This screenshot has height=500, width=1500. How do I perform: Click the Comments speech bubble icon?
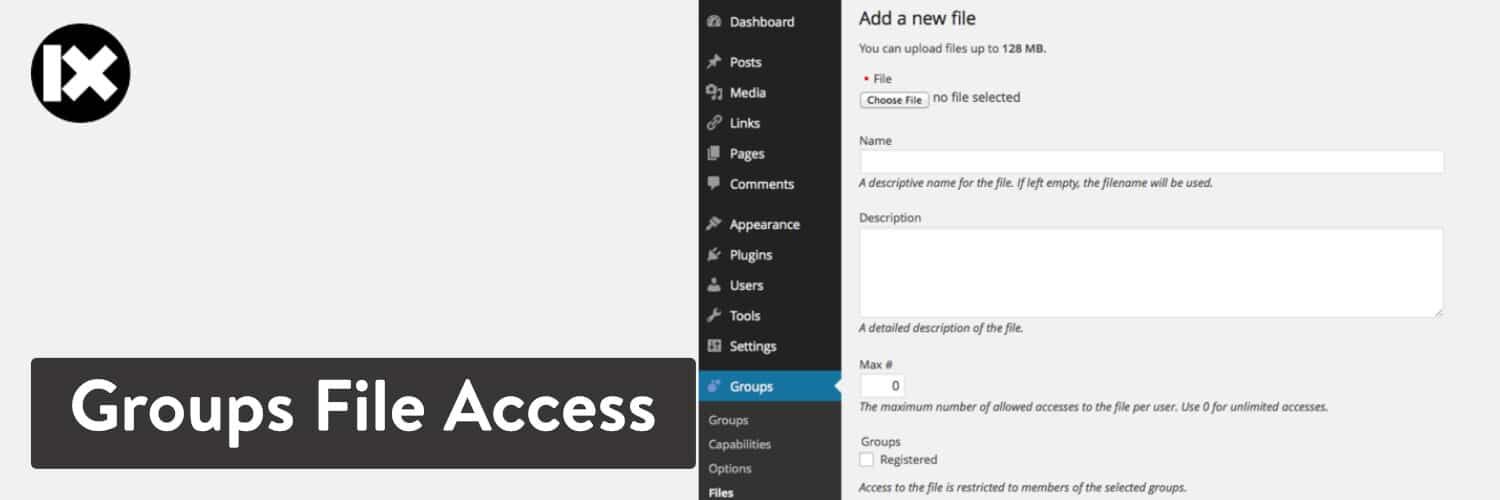tap(714, 184)
